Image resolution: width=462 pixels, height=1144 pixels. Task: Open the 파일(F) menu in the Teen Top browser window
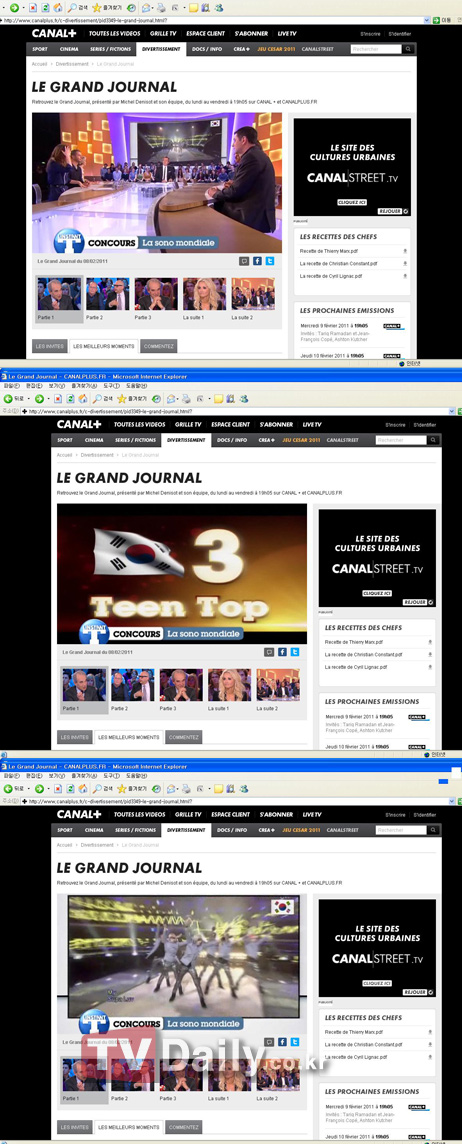click(12, 385)
